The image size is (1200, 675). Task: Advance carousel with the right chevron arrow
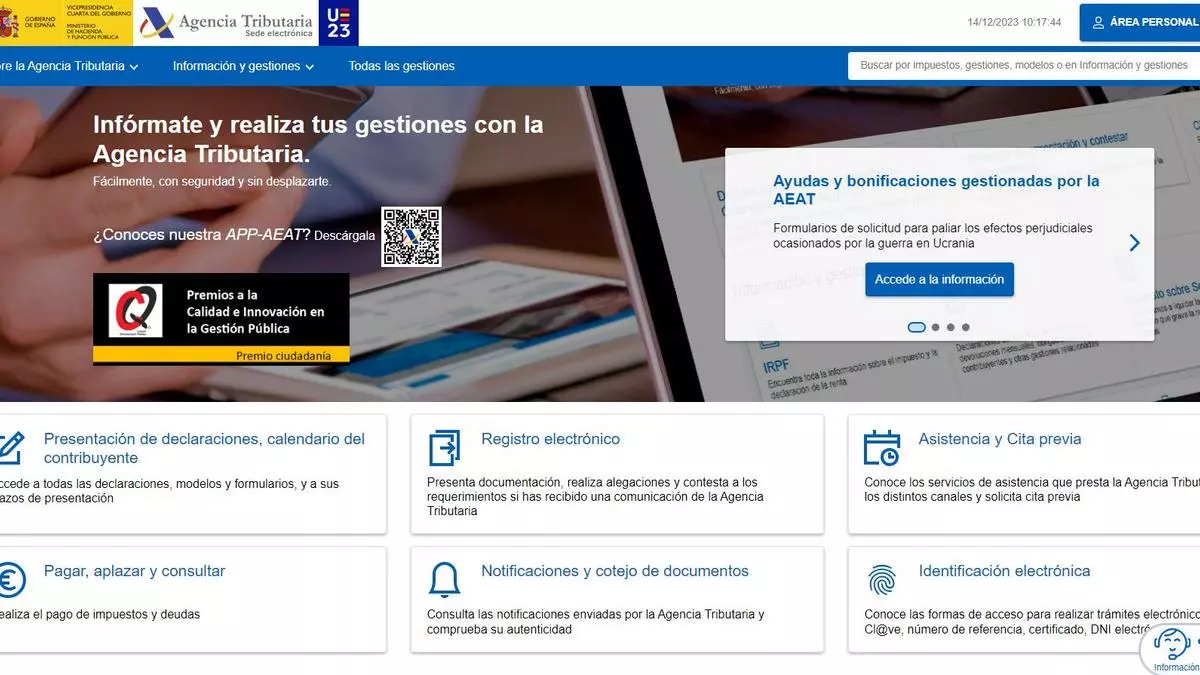coord(1134,243)
